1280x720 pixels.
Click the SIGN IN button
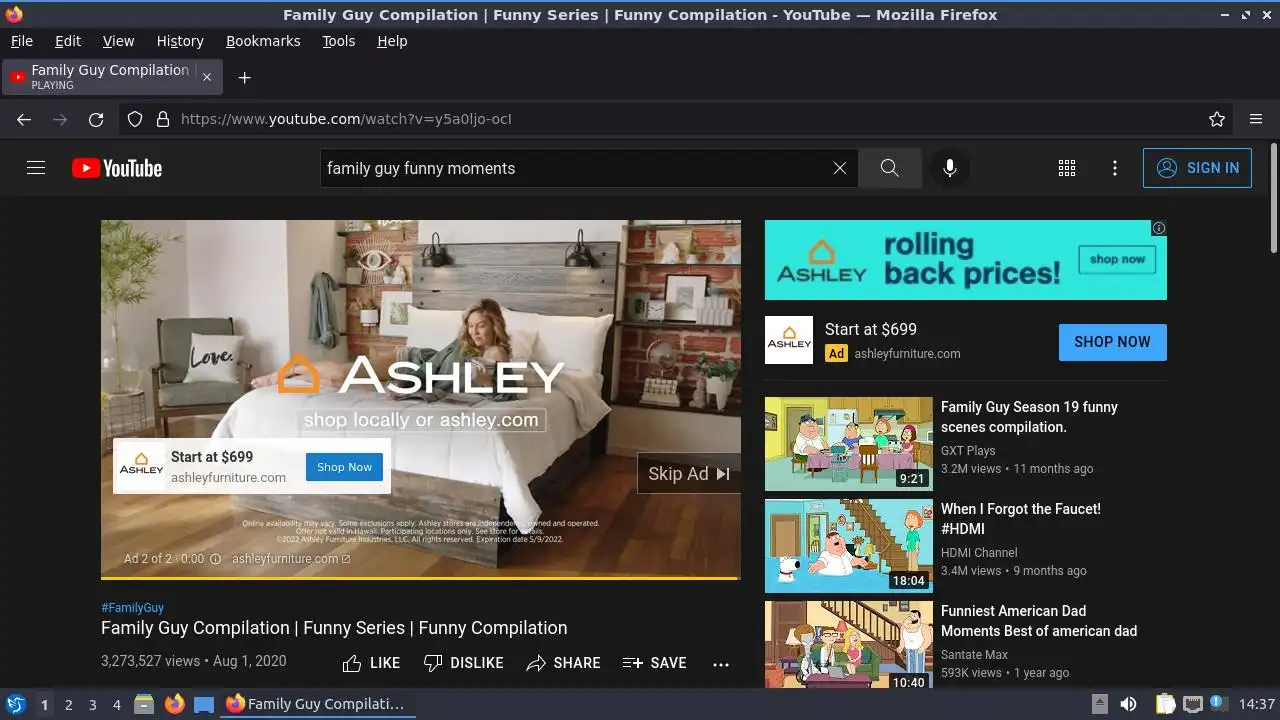coord(1197,168)
